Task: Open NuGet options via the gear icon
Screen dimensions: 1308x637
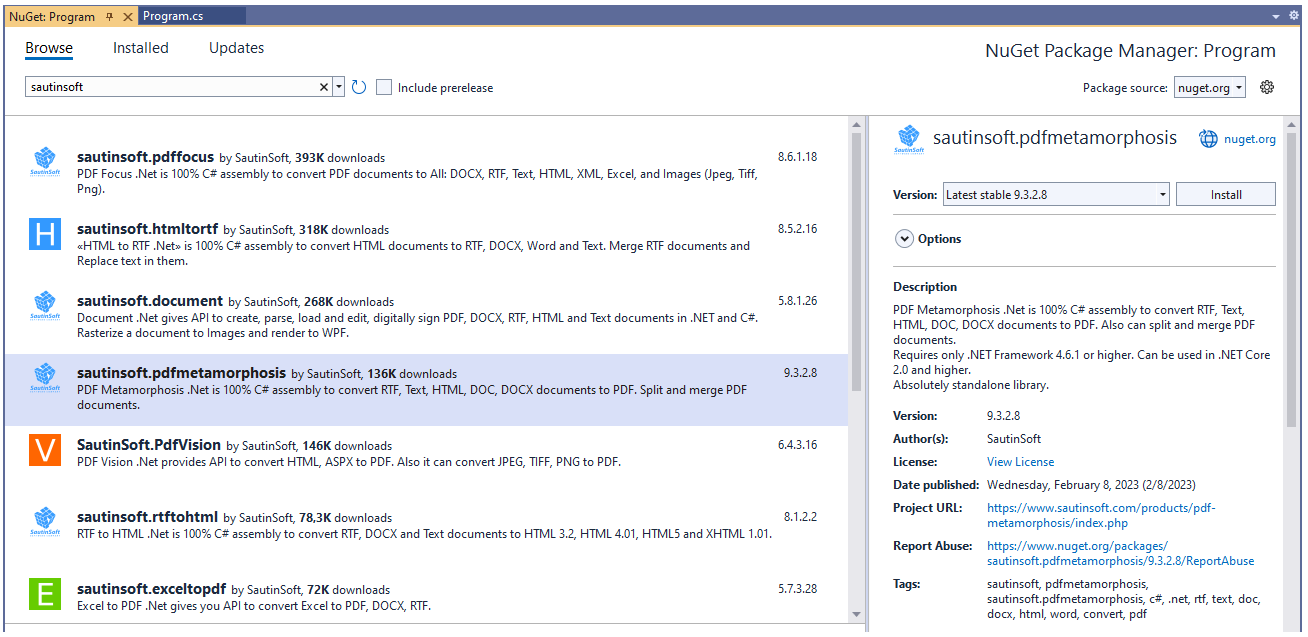Action: coord(1266,87)
